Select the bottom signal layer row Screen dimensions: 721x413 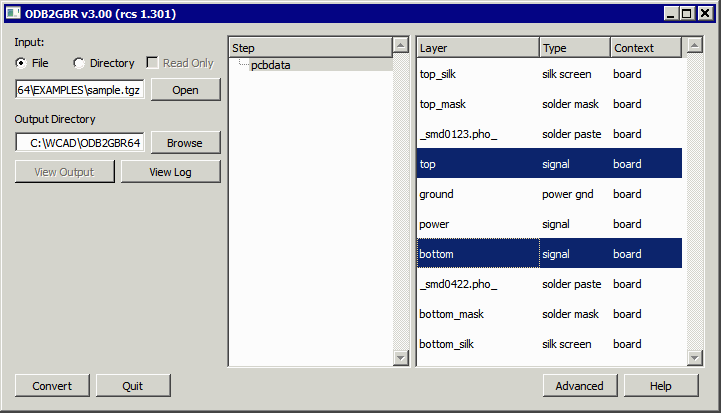[x=549, y=254]
